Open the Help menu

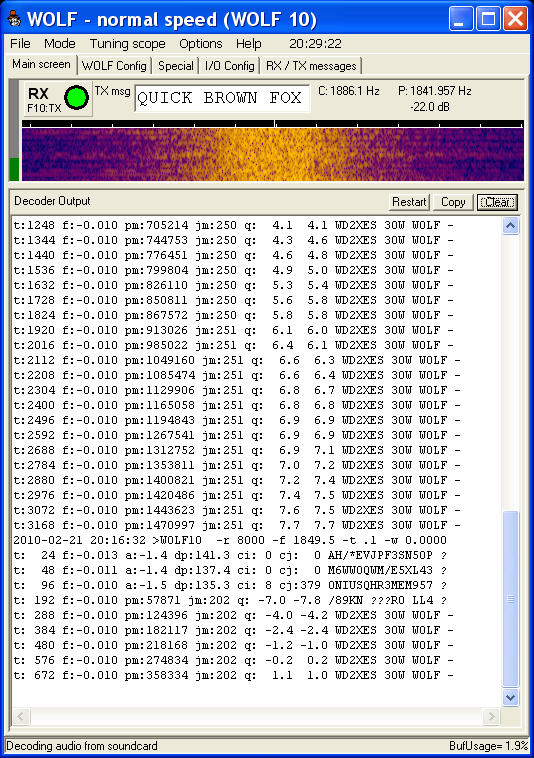pos(248,44)
